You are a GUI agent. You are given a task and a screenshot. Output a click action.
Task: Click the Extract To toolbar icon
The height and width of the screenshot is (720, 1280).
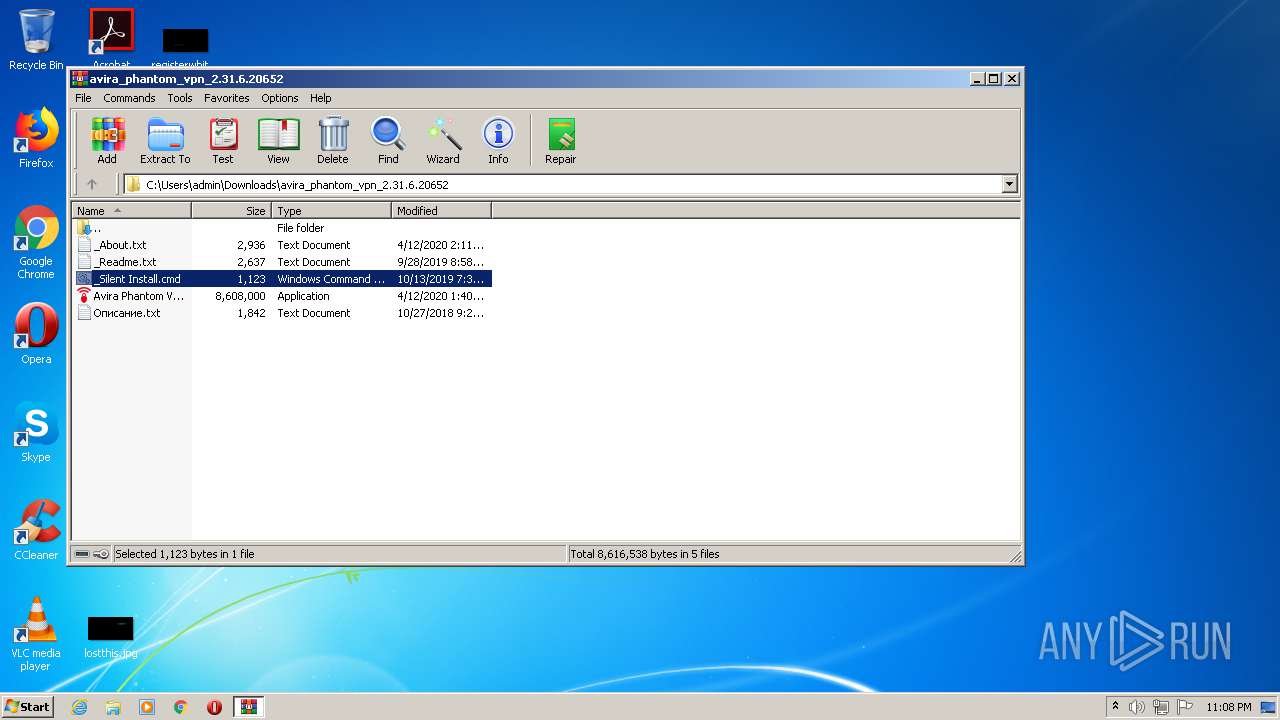coord(165,141)
